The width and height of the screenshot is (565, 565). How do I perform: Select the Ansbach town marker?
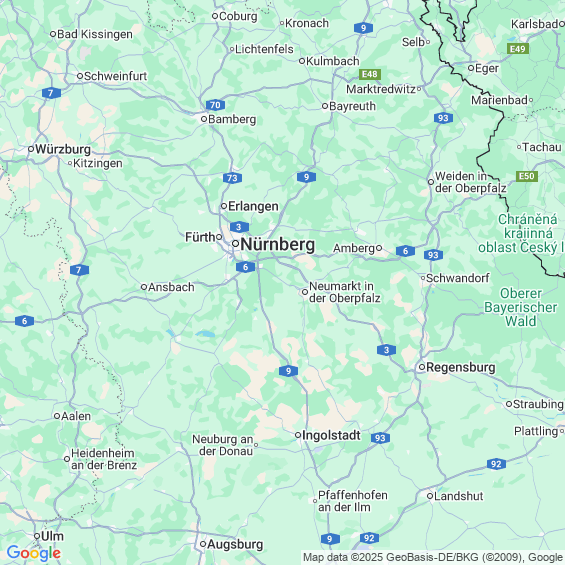tap(144, 287)
